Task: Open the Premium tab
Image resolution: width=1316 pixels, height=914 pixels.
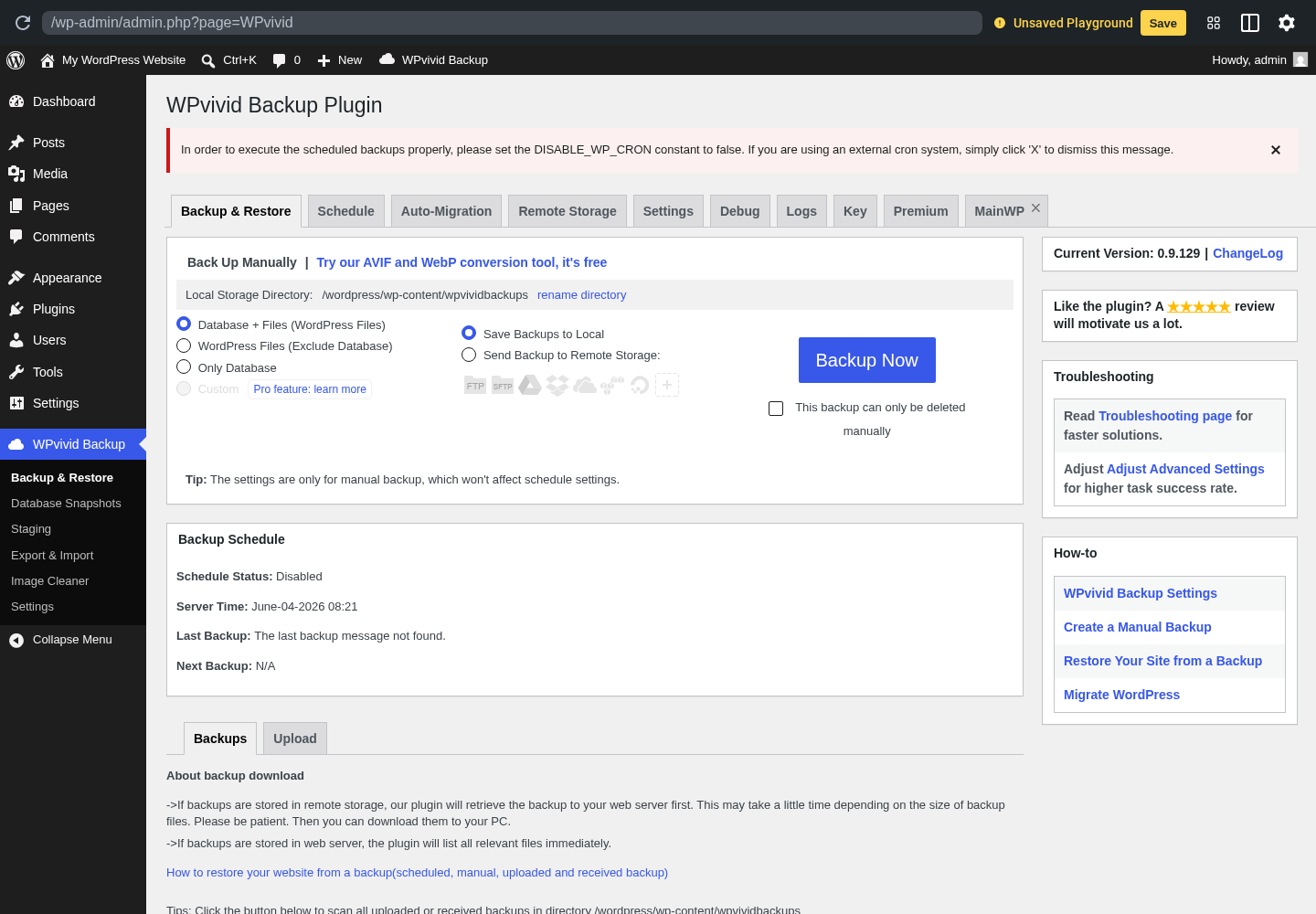Action: (x=920, y=211)
